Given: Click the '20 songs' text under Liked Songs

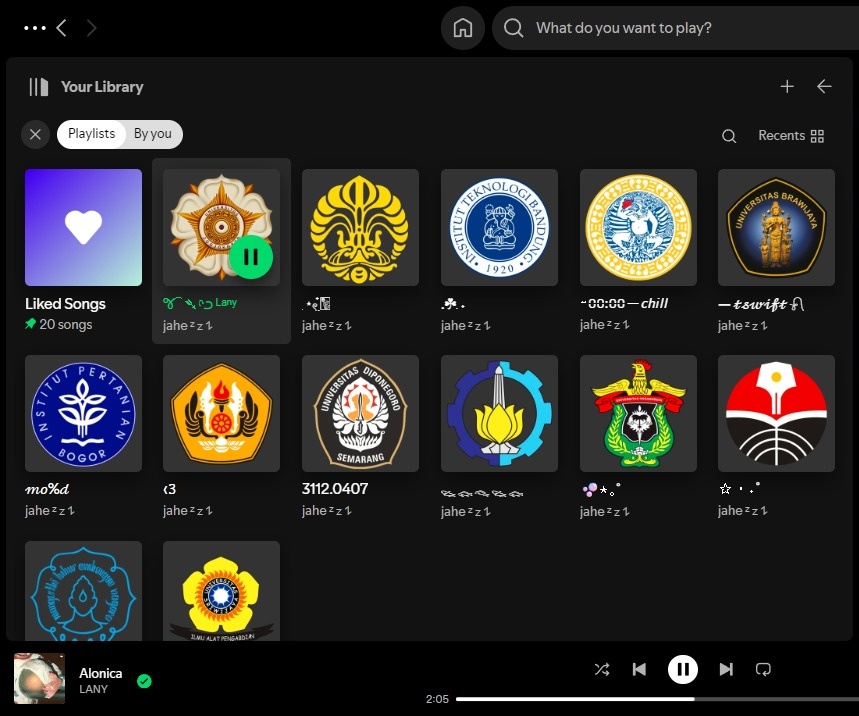Looking at the screenshot, I should tap(66, 324).
